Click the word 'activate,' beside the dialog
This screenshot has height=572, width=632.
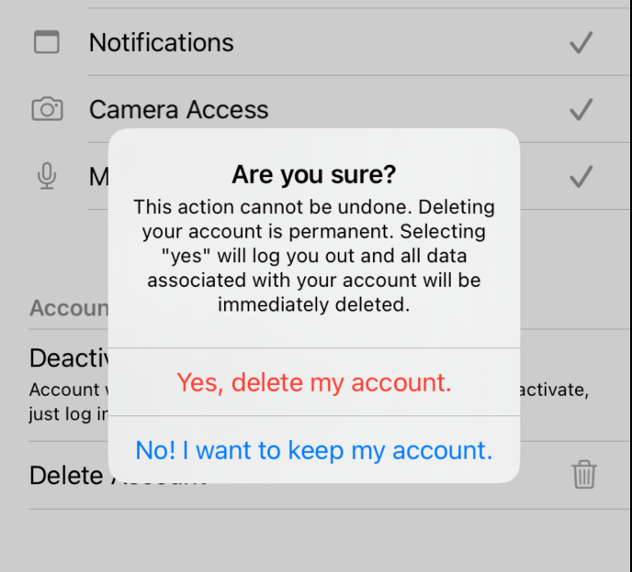tap(554, 389)
